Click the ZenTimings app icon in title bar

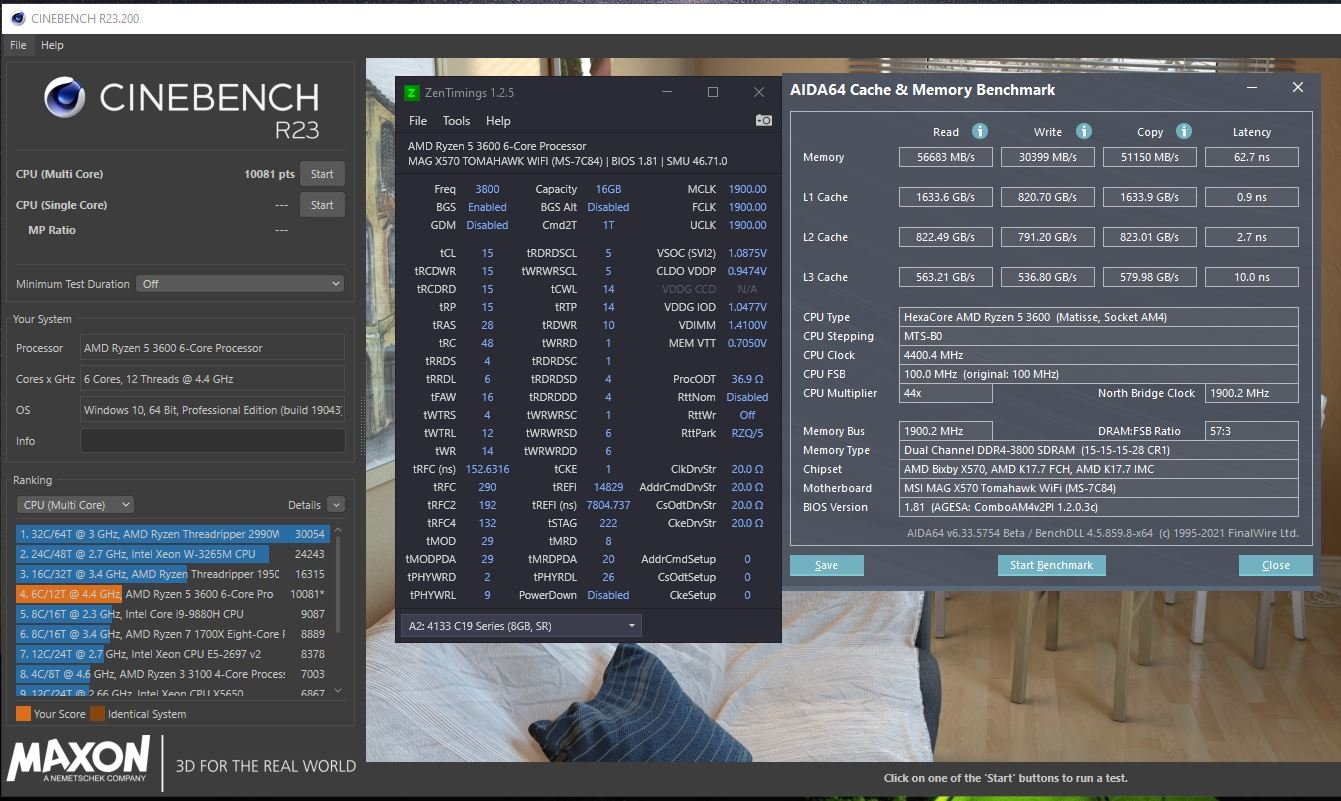click(x=411, y=93)
